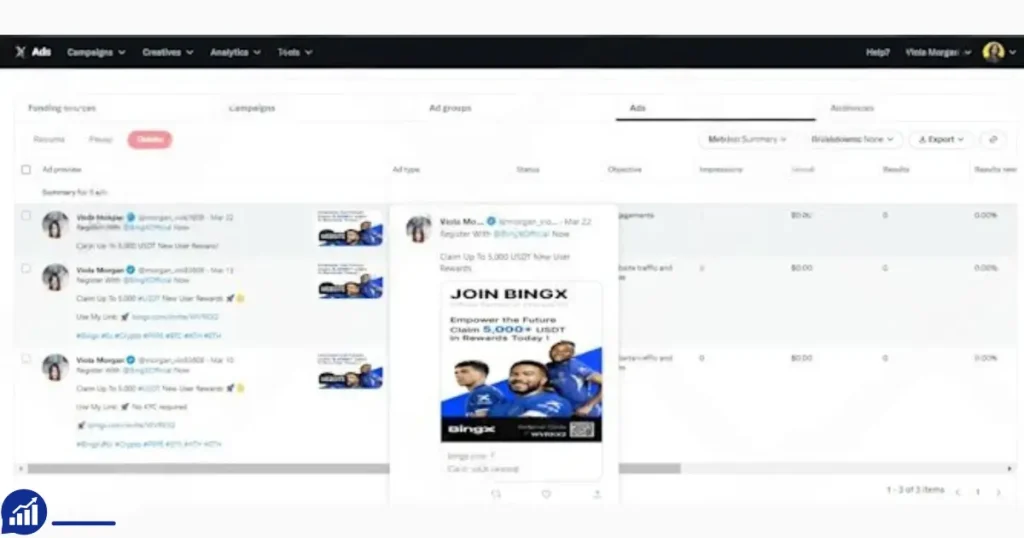This screenshot has width=1024, height=538.
Task: Open the Mar 13 ad image thumbnail
Action: (350, 281)
